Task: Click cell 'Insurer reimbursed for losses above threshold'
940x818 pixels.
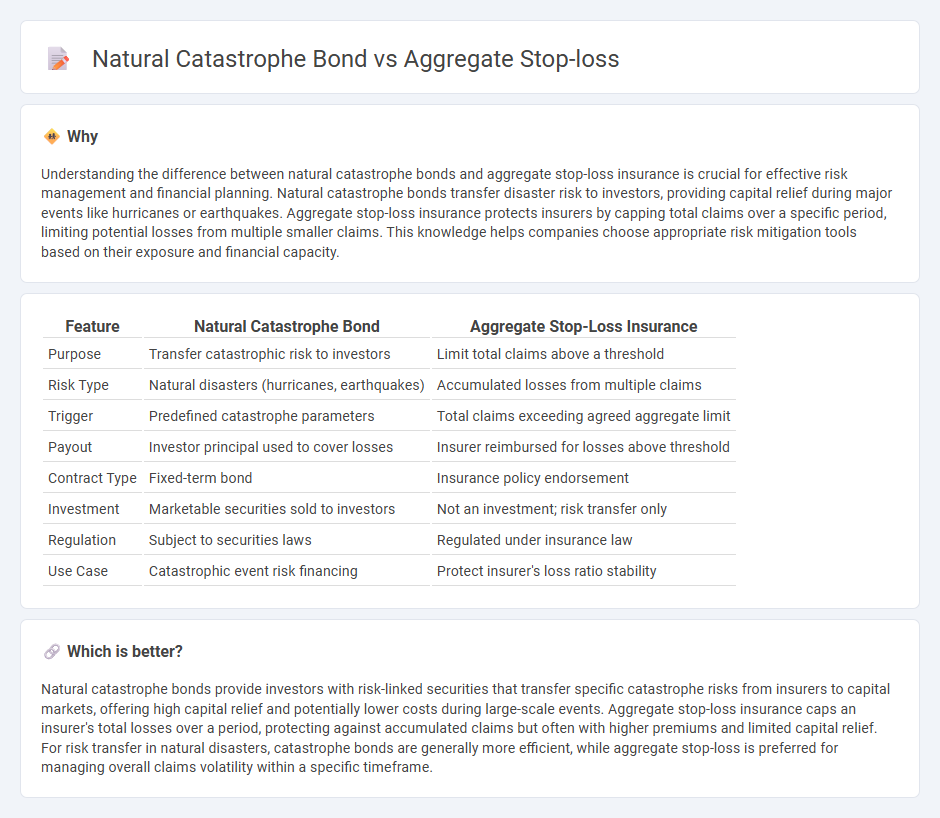Action: coord(583,447)
